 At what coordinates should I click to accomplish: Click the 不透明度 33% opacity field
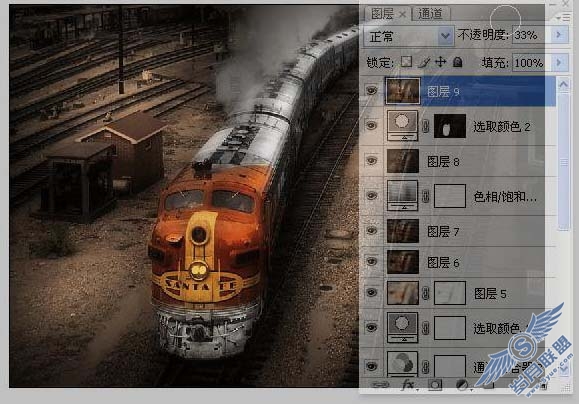click(528, 35)
